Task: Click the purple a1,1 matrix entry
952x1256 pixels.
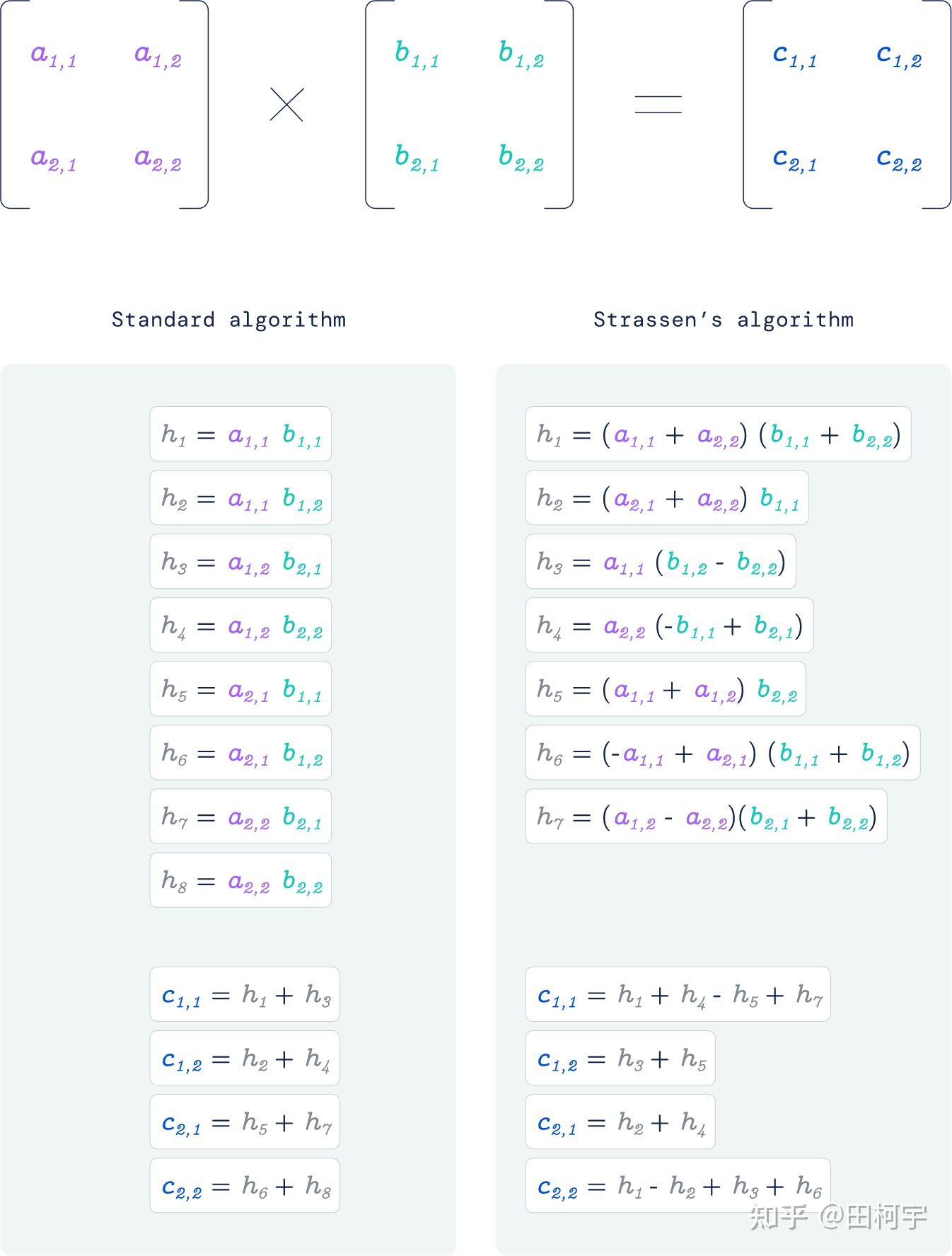Action: click(x=53, y=55)
